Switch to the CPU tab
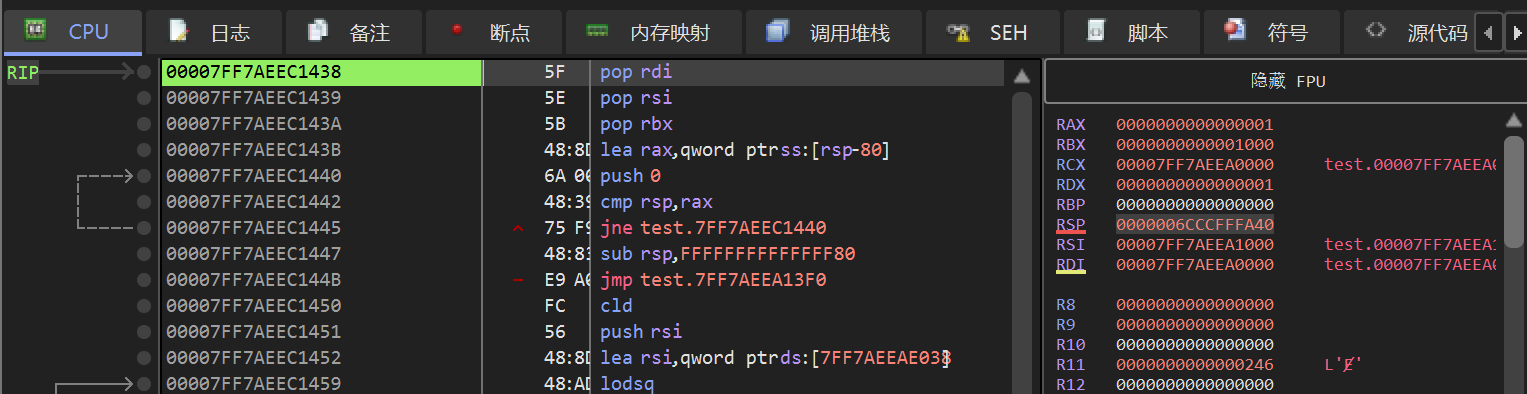 point(73,32)
